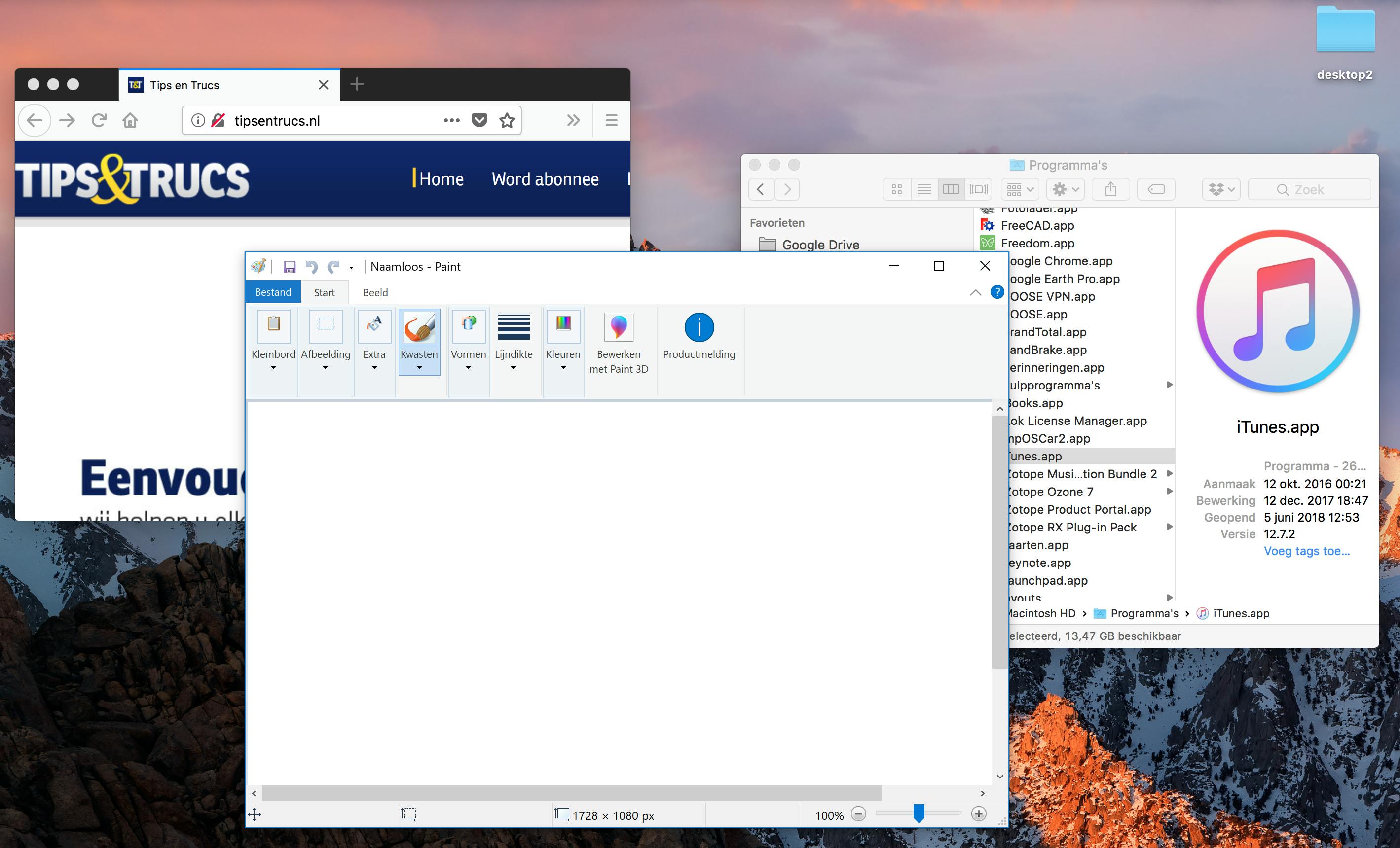Select the Kwasten brush tool
This screenshot has width=1400, height=848.
(x=419, y=328)
